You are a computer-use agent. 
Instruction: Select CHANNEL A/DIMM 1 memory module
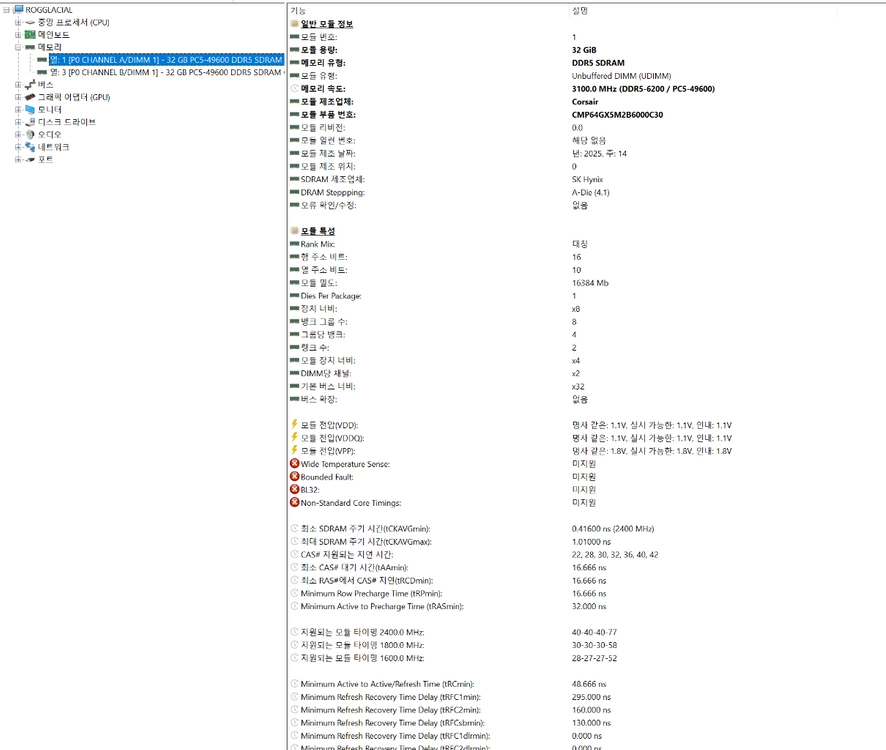click(x=166, y=60)
